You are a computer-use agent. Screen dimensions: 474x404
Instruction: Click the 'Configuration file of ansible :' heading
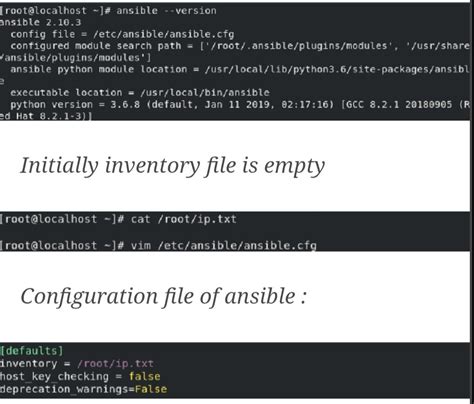point(163,296)
